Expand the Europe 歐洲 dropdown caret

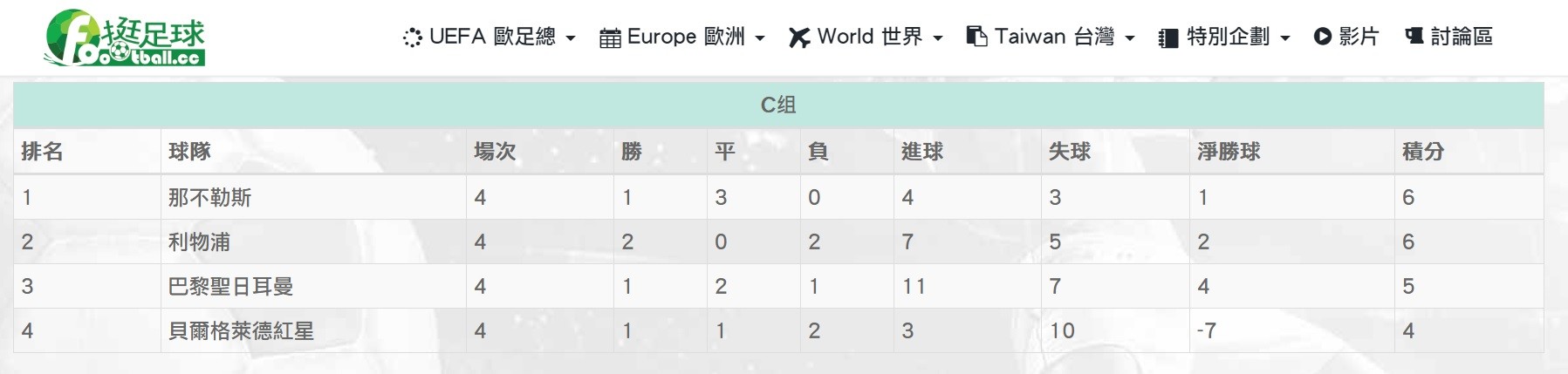[760, 38]
